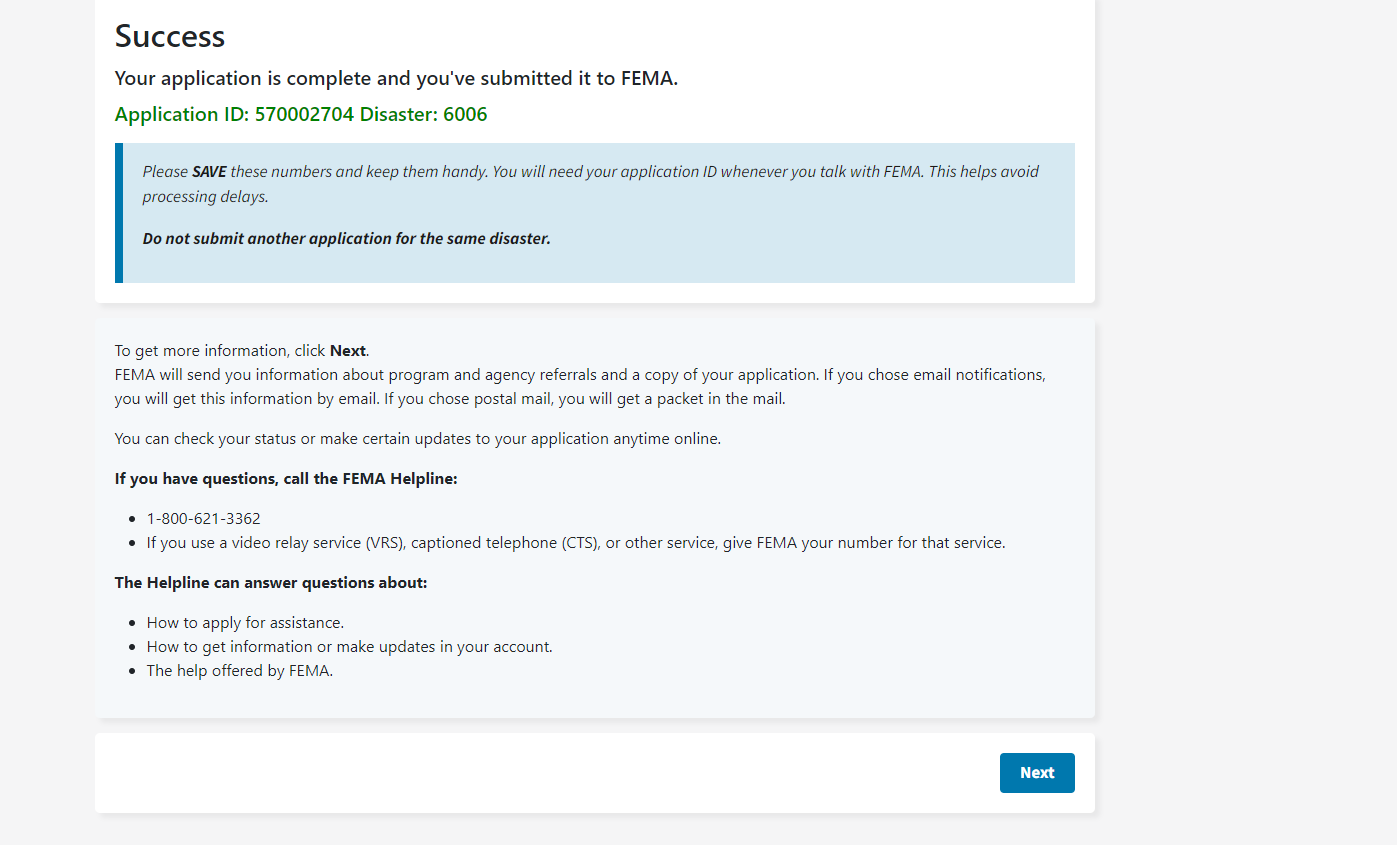Click the Success heading
This screenshot has height=845, width=1397.
pos(170,36)
